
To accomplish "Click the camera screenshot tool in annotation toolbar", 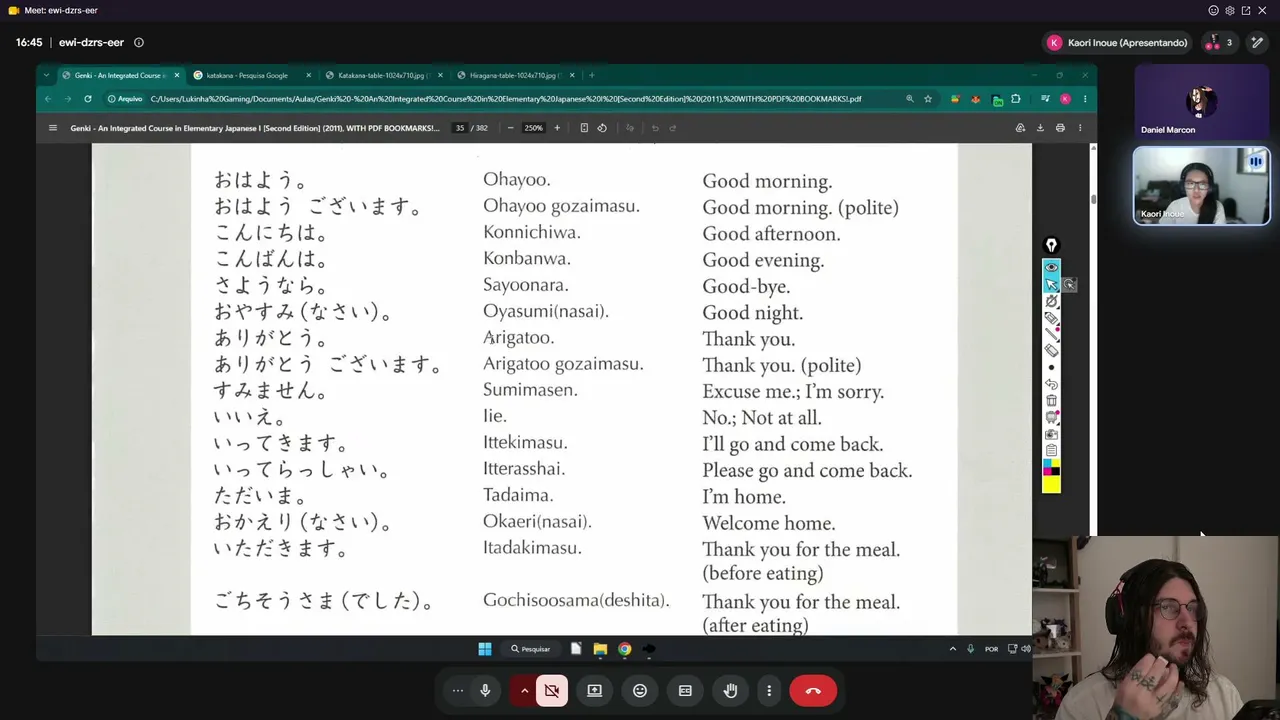I will pyautogui.click(x=1051, y=434).
